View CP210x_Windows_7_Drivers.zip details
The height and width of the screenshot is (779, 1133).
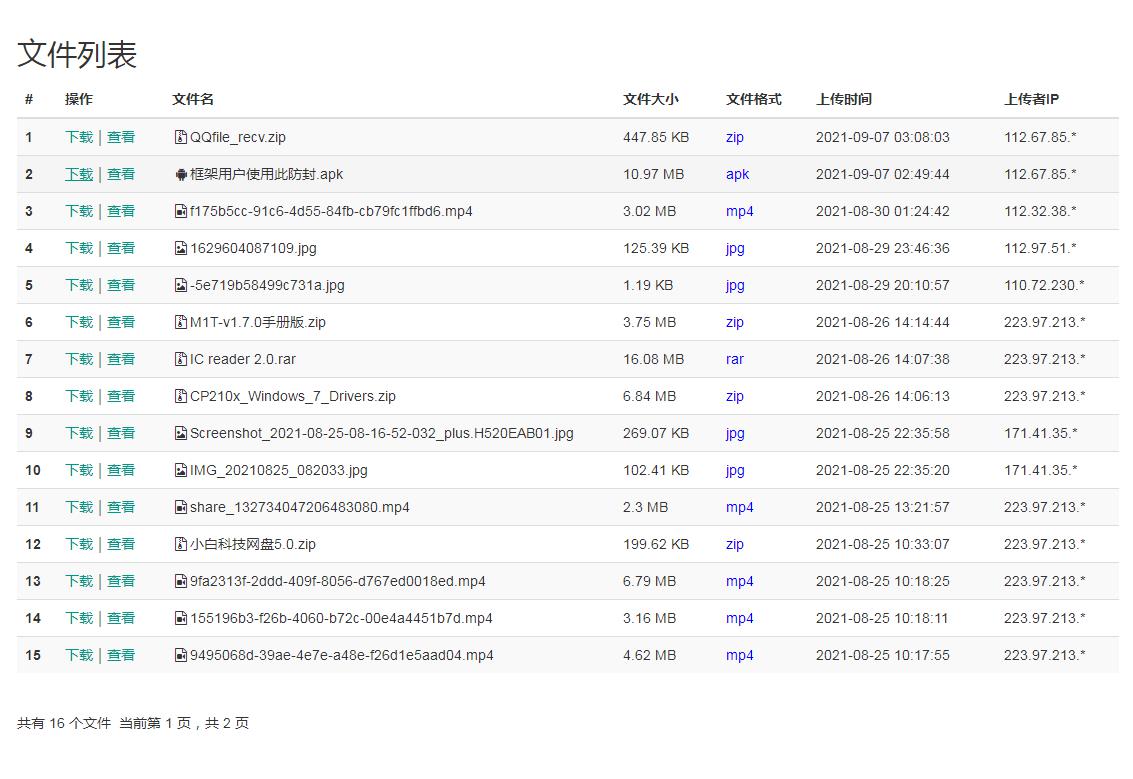[x=121, y=396]
